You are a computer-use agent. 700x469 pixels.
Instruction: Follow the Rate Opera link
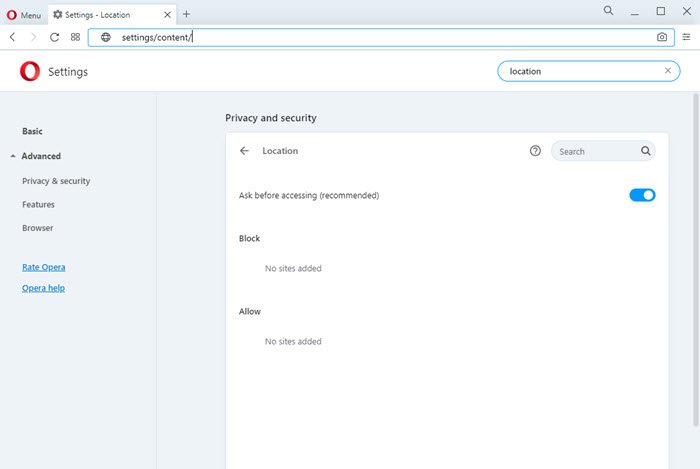44,267
